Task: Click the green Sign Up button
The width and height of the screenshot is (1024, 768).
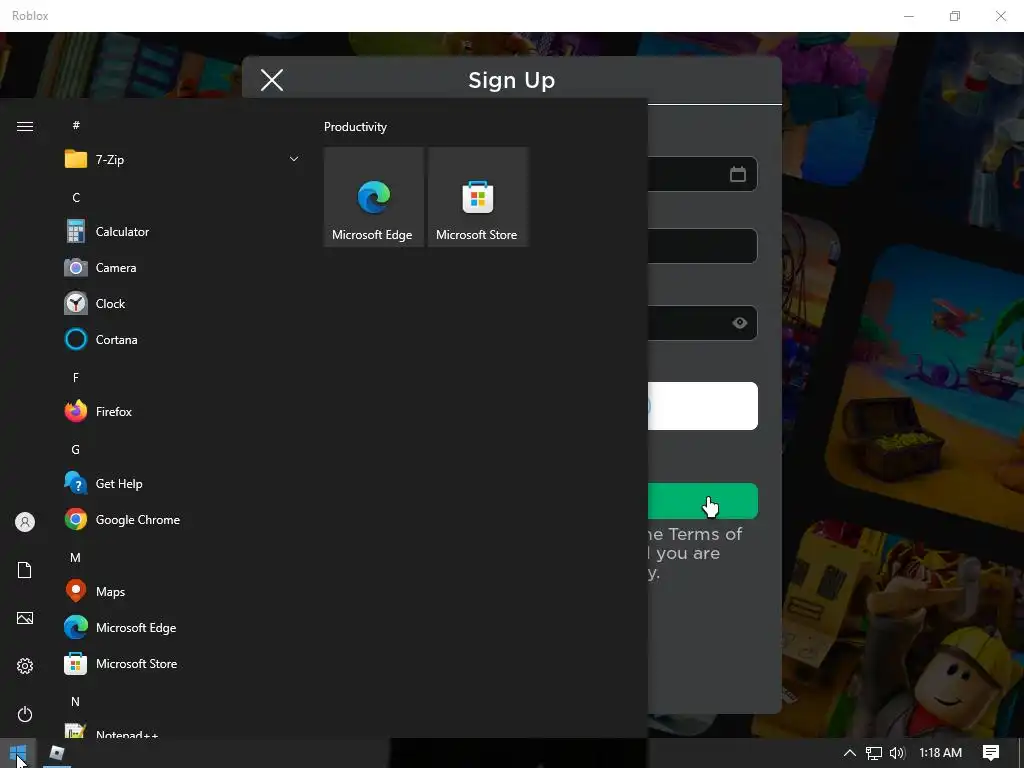Action: click(703, 501)
